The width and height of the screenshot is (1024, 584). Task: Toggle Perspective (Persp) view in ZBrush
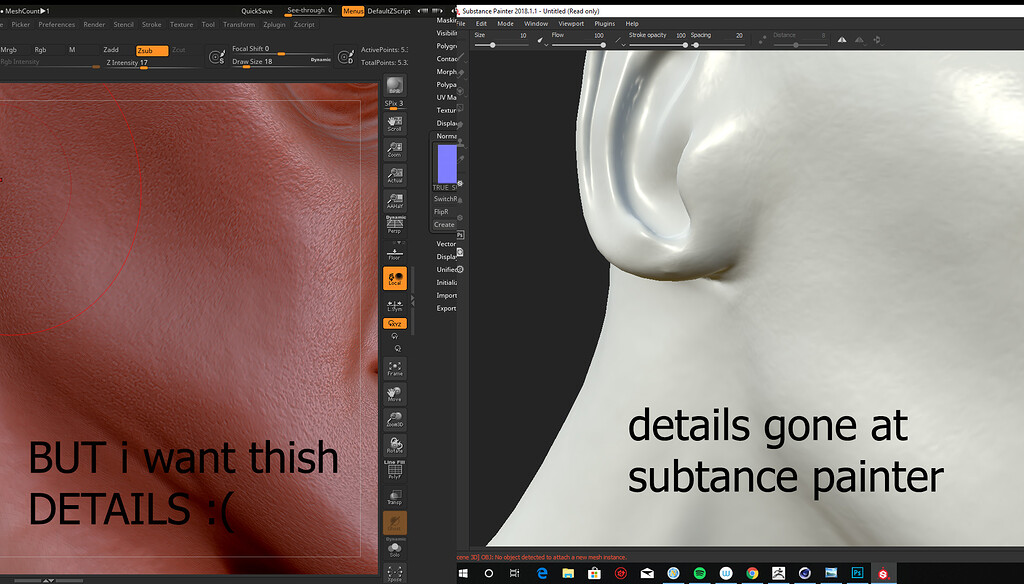(x=394, y=225)
